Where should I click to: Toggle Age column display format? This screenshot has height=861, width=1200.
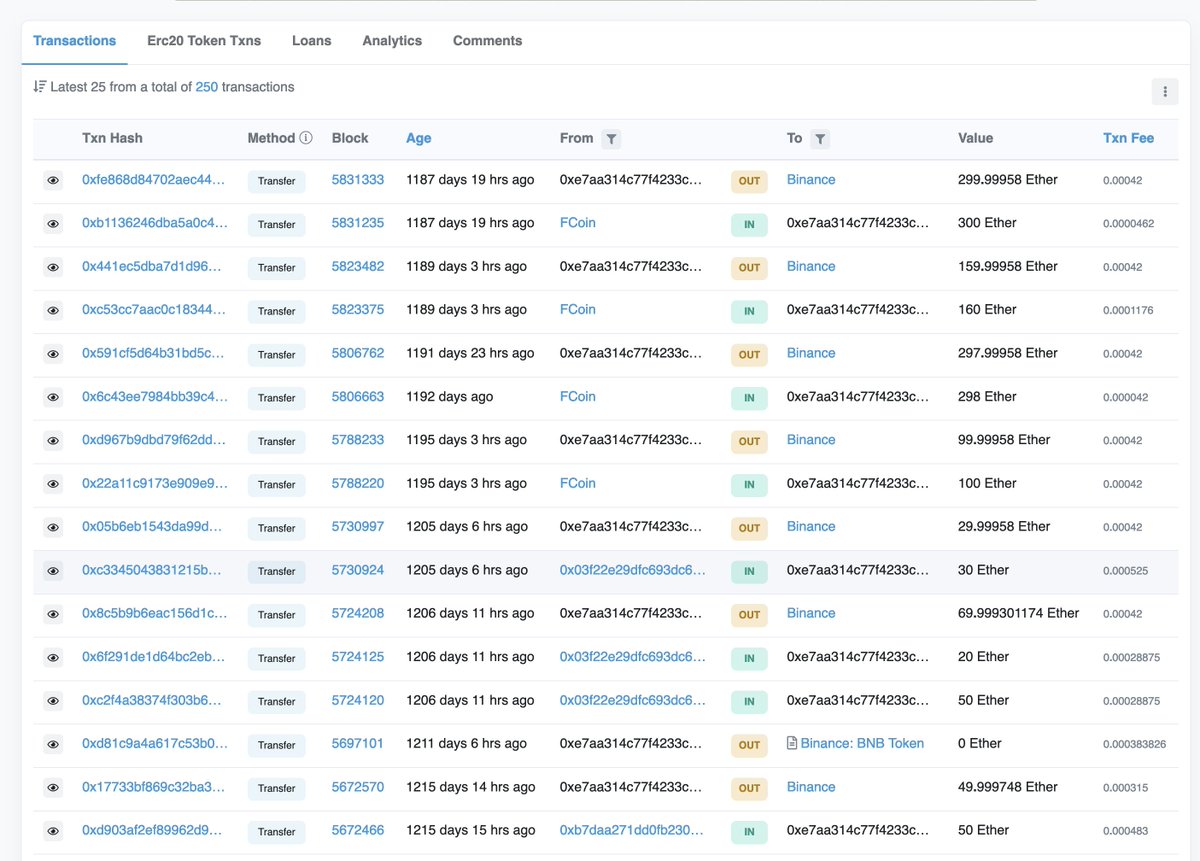[418, 138]
